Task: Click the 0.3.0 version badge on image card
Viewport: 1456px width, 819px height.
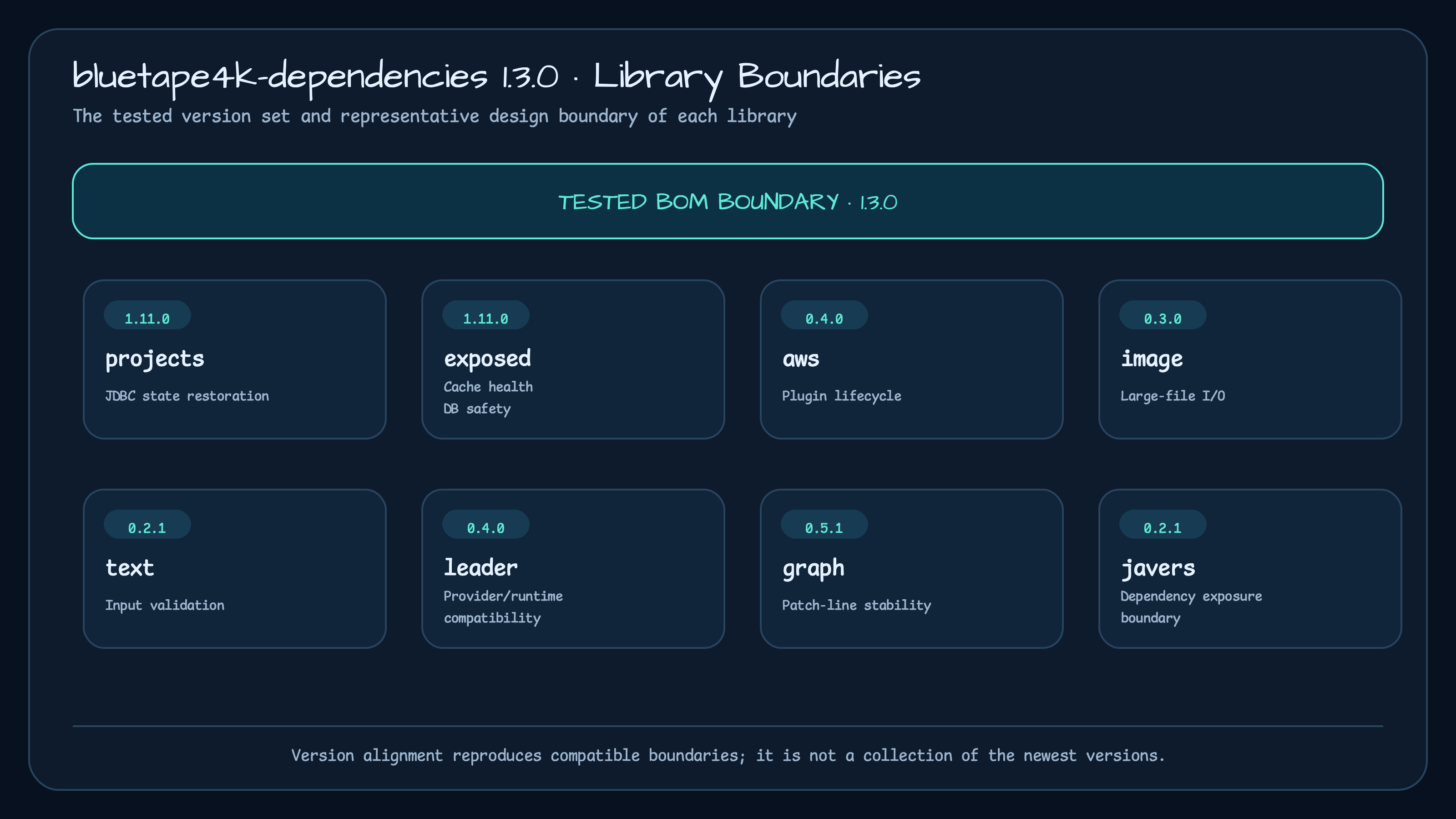Action: point(1163,315)
